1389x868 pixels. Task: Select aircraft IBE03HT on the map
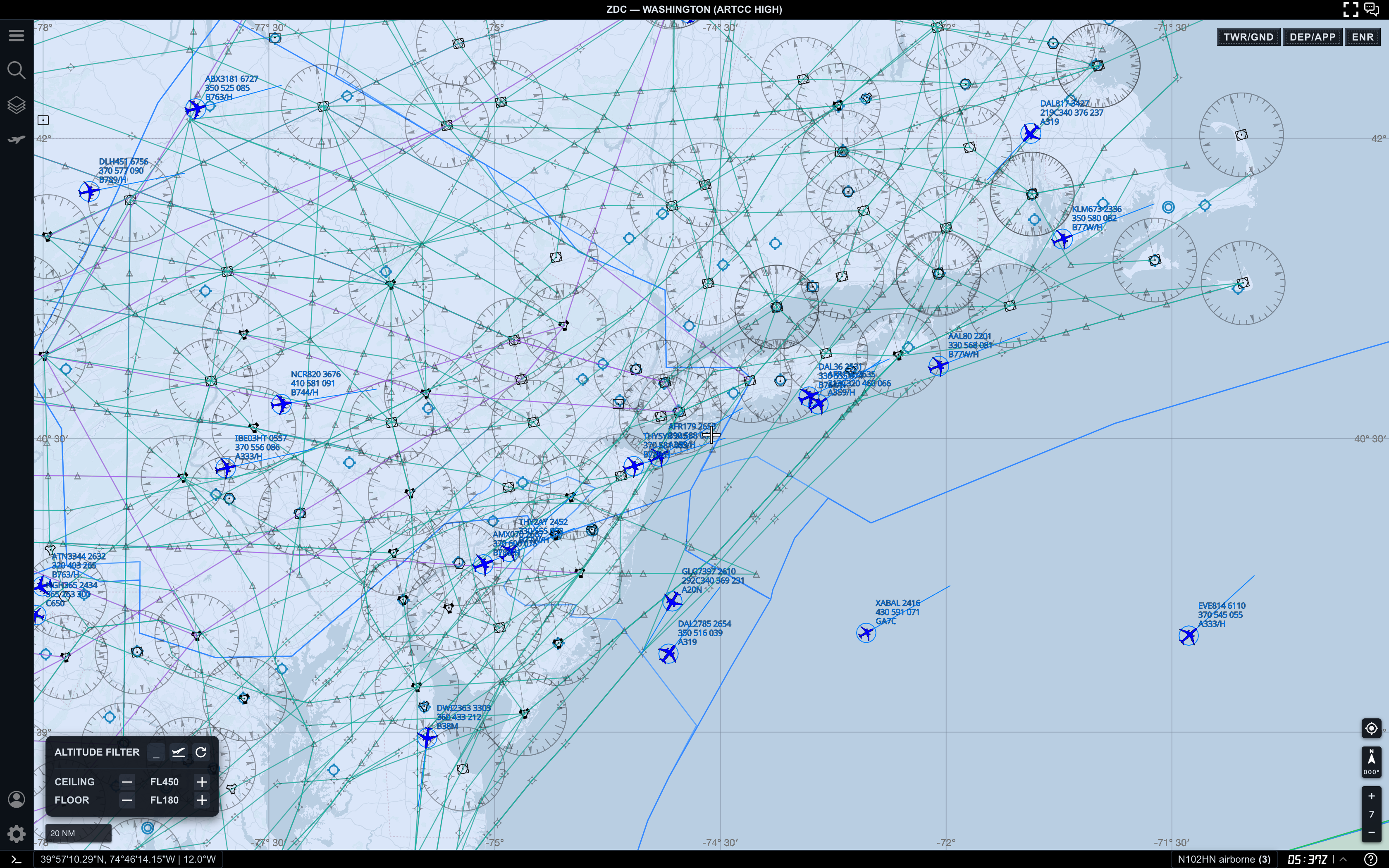pos(225,468)
